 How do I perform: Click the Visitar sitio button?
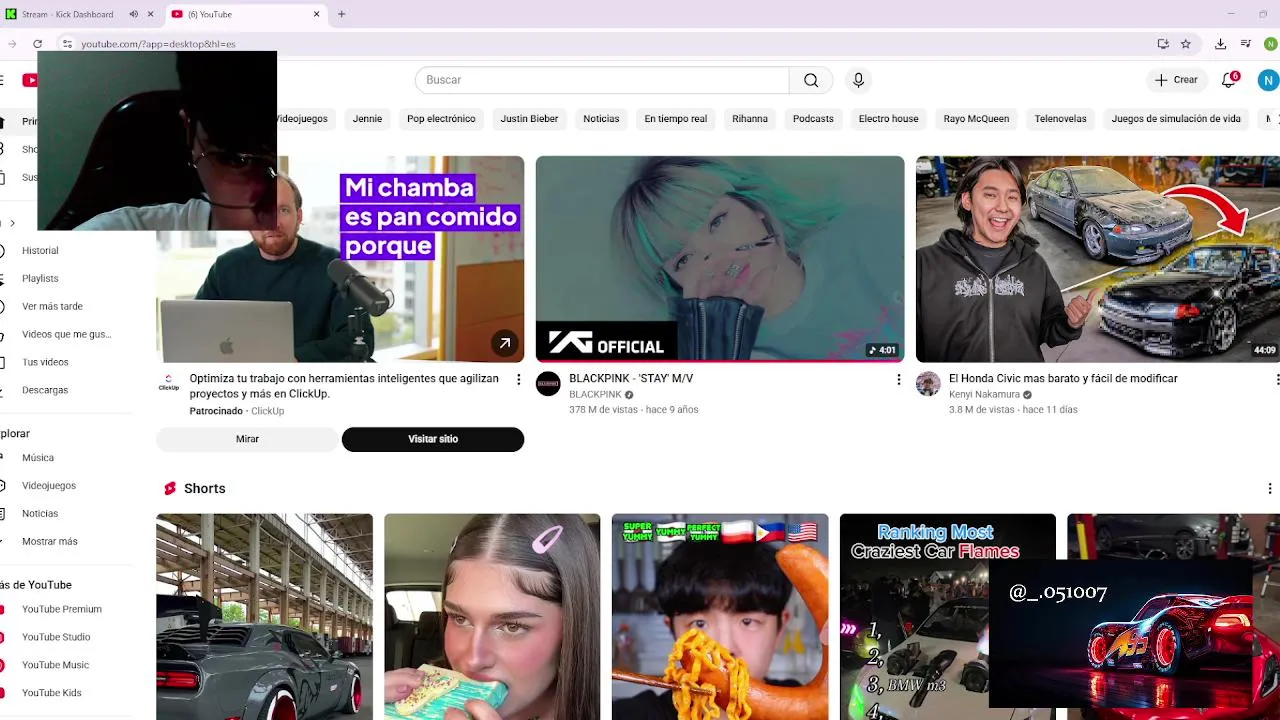coord(433,439)
